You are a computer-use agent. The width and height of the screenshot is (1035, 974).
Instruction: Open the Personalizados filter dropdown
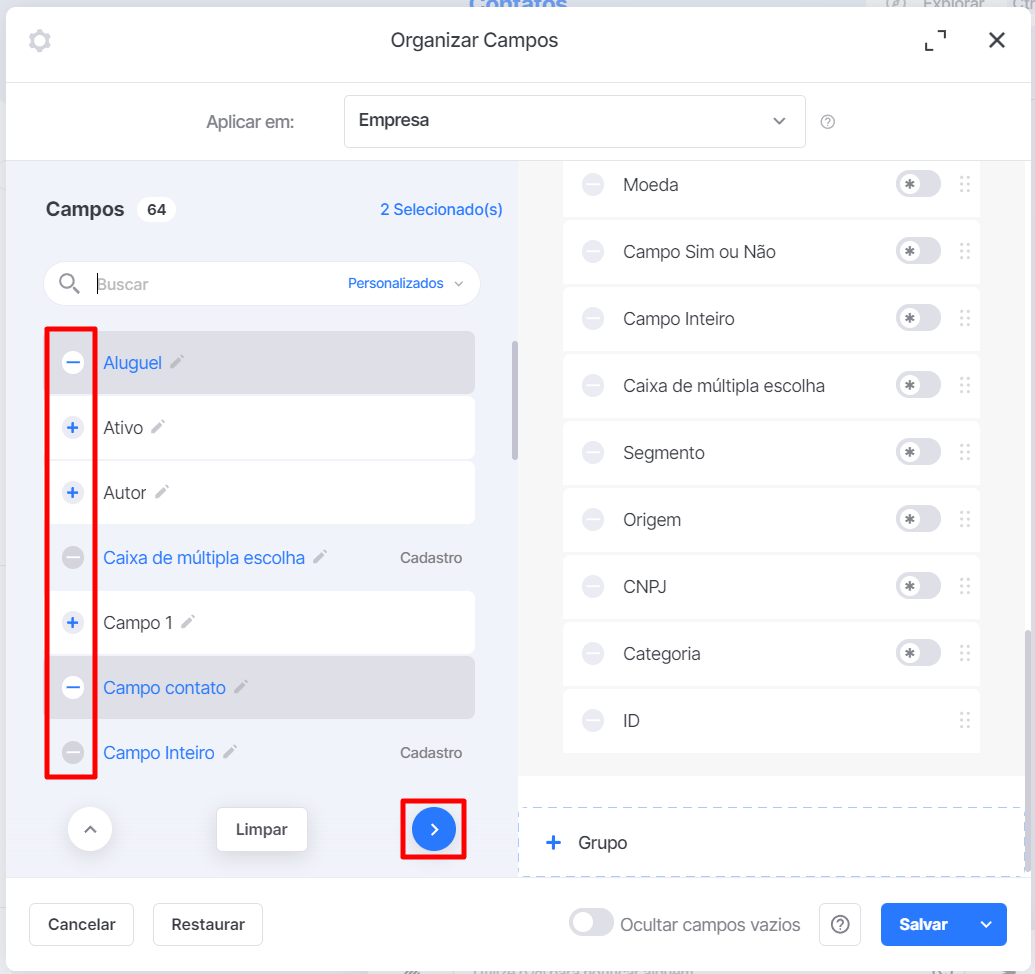[x=405, y=284]
